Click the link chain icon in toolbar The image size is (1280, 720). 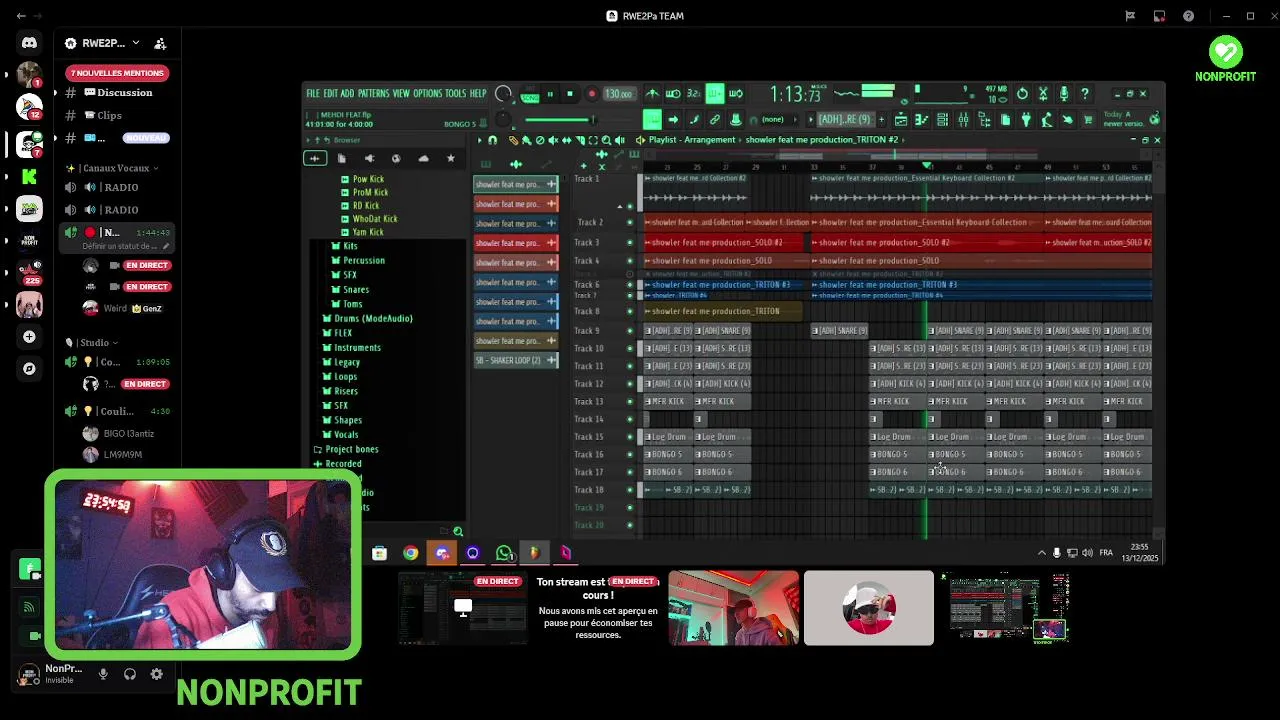click(715, 120)
